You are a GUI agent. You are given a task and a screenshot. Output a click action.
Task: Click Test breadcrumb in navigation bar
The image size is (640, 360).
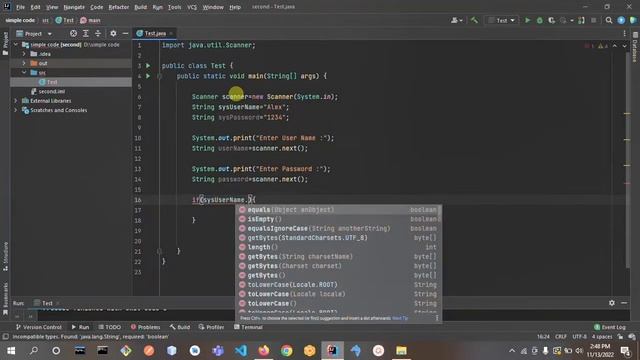click(64, 20)
